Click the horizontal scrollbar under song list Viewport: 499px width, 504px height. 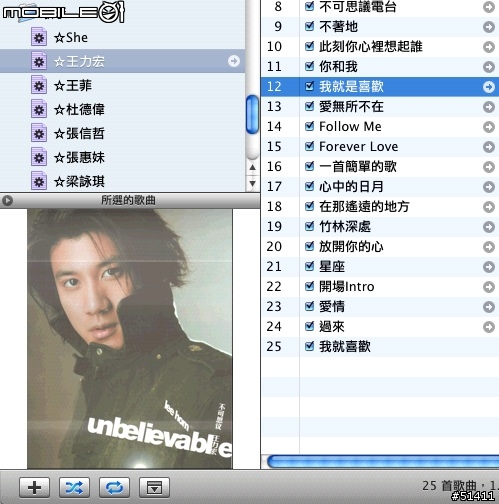[x=383, y=462]
